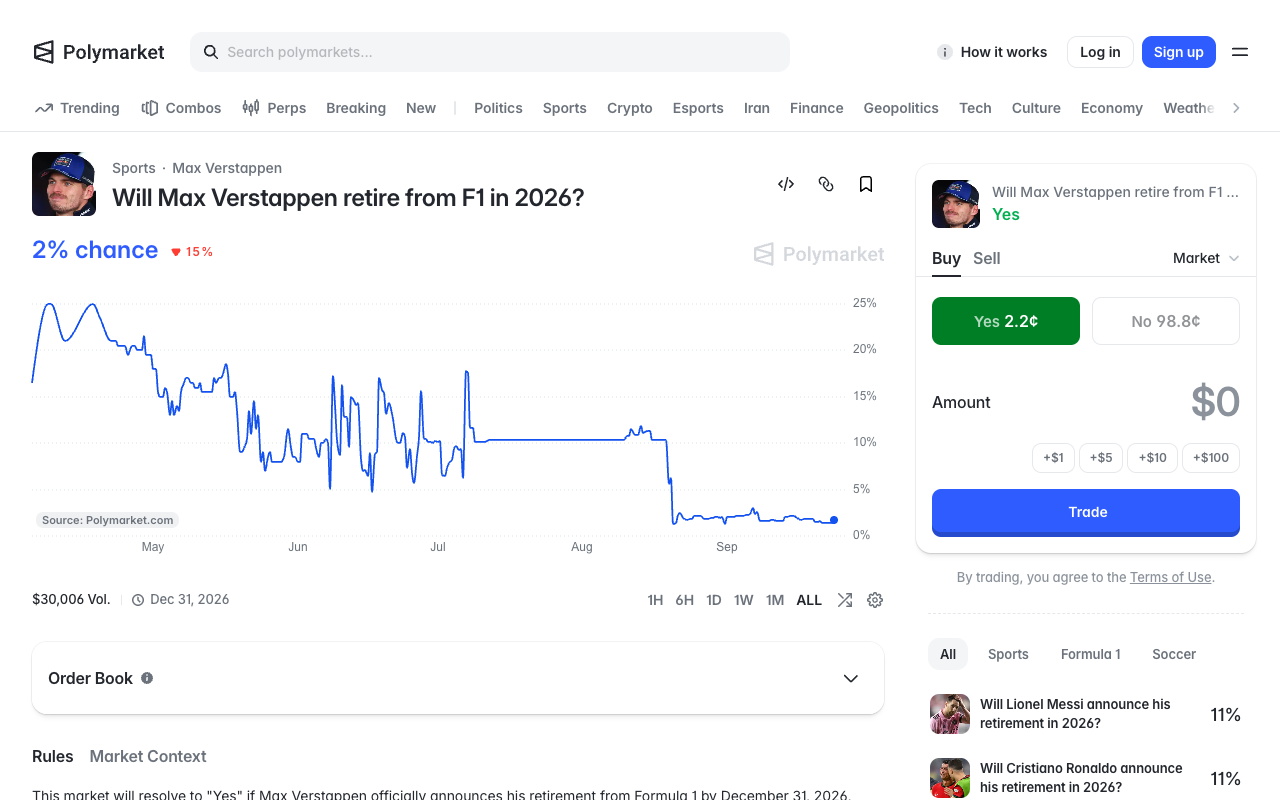Add +$10 to amount
1280x800 pixels.
pyautogui.click(x=1152, y=458)
